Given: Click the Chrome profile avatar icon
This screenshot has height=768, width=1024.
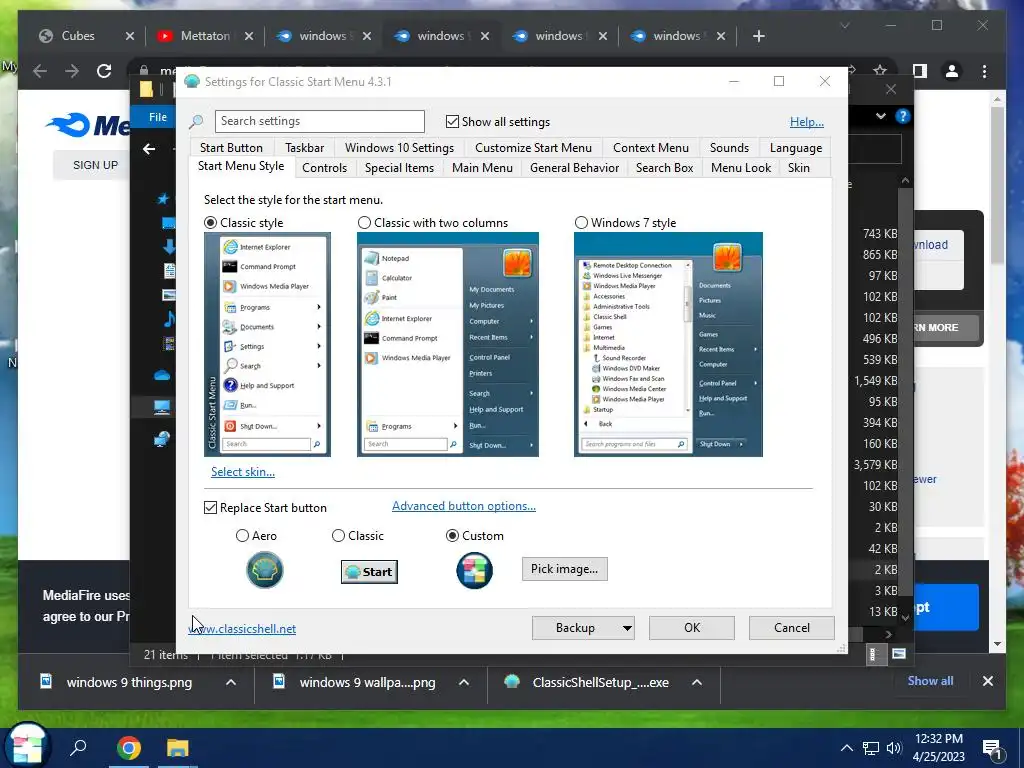Looking at the screenshot, I should click(952, 71).
